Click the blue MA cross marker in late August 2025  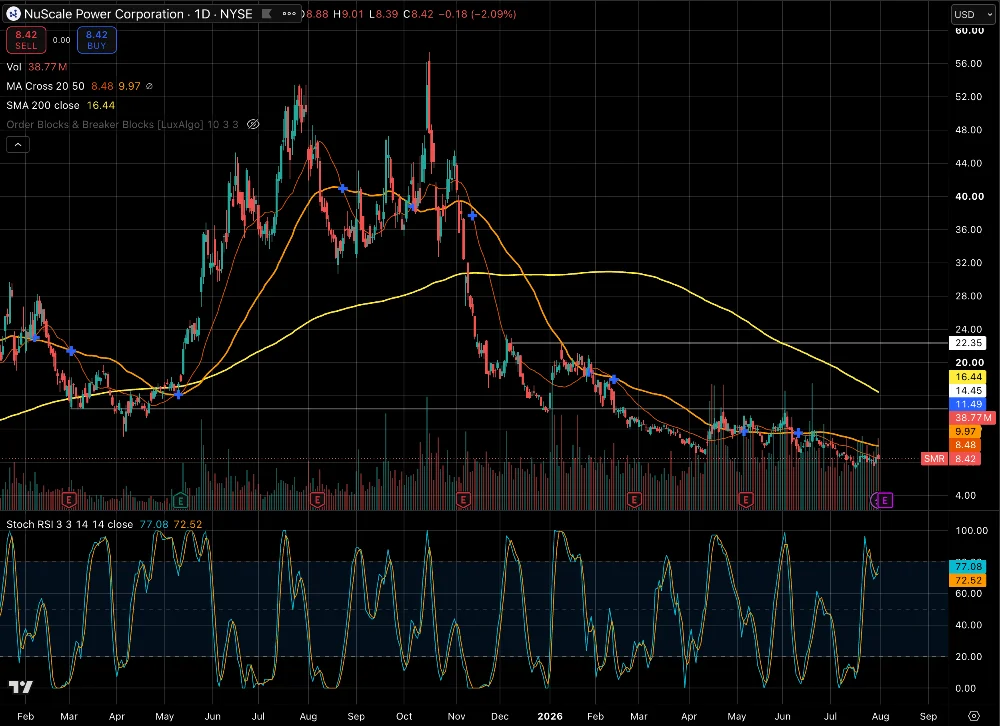coord(342,188)
